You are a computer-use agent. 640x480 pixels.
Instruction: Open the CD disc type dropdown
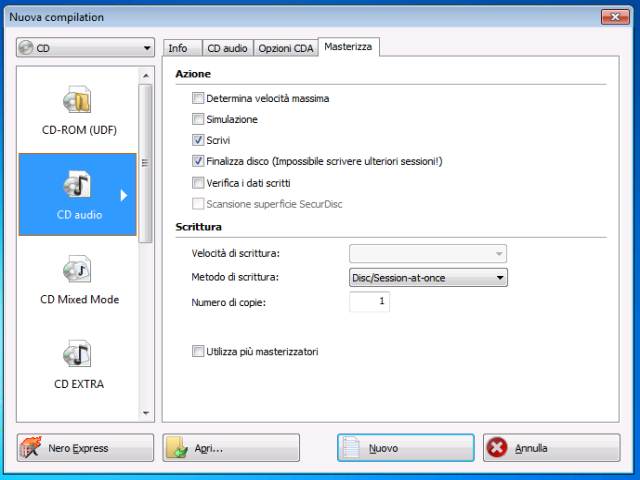click(x=85, y=47)
